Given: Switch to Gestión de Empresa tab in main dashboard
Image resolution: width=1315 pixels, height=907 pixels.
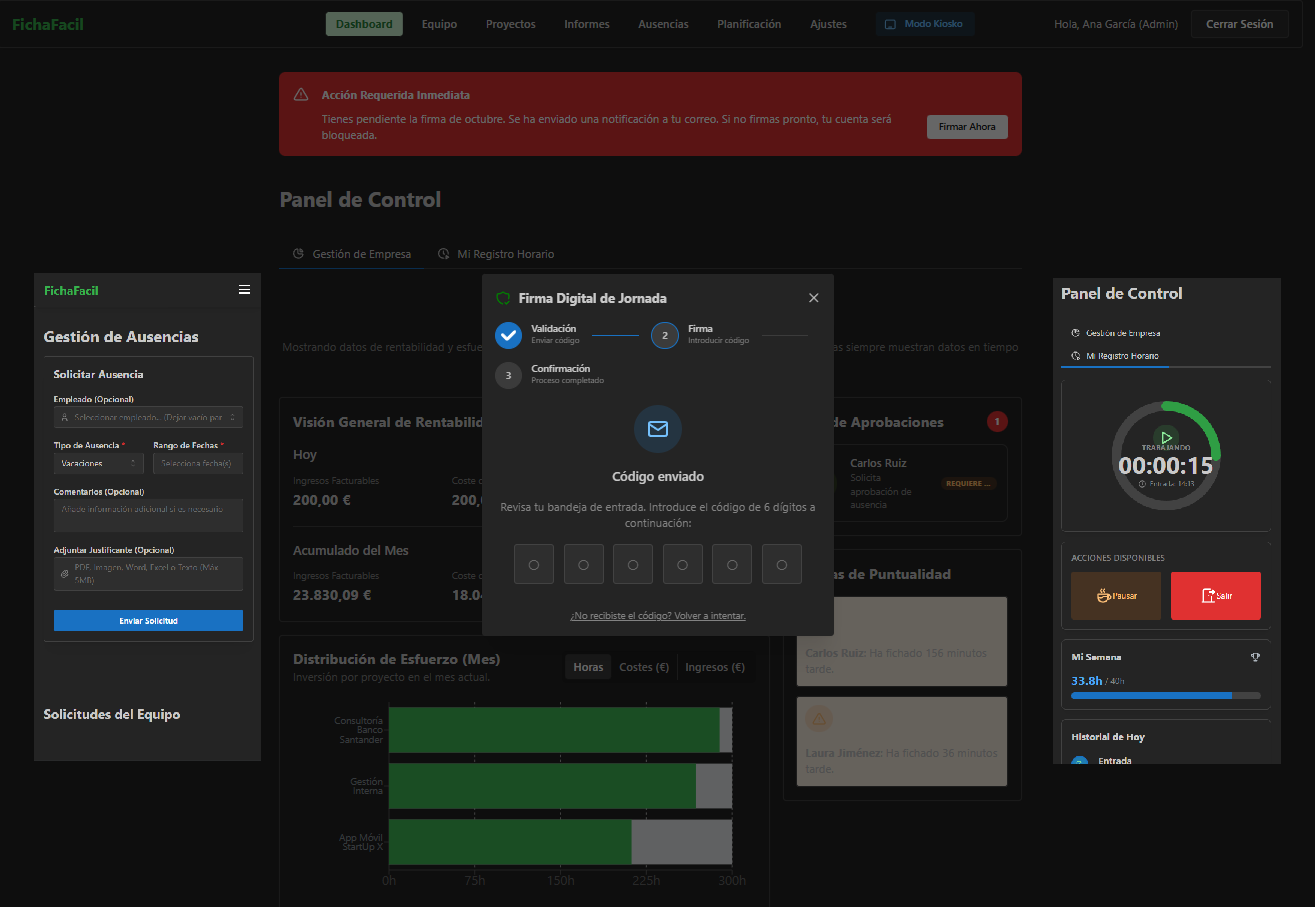Looking at the screenshot, I should pos(352,254).
